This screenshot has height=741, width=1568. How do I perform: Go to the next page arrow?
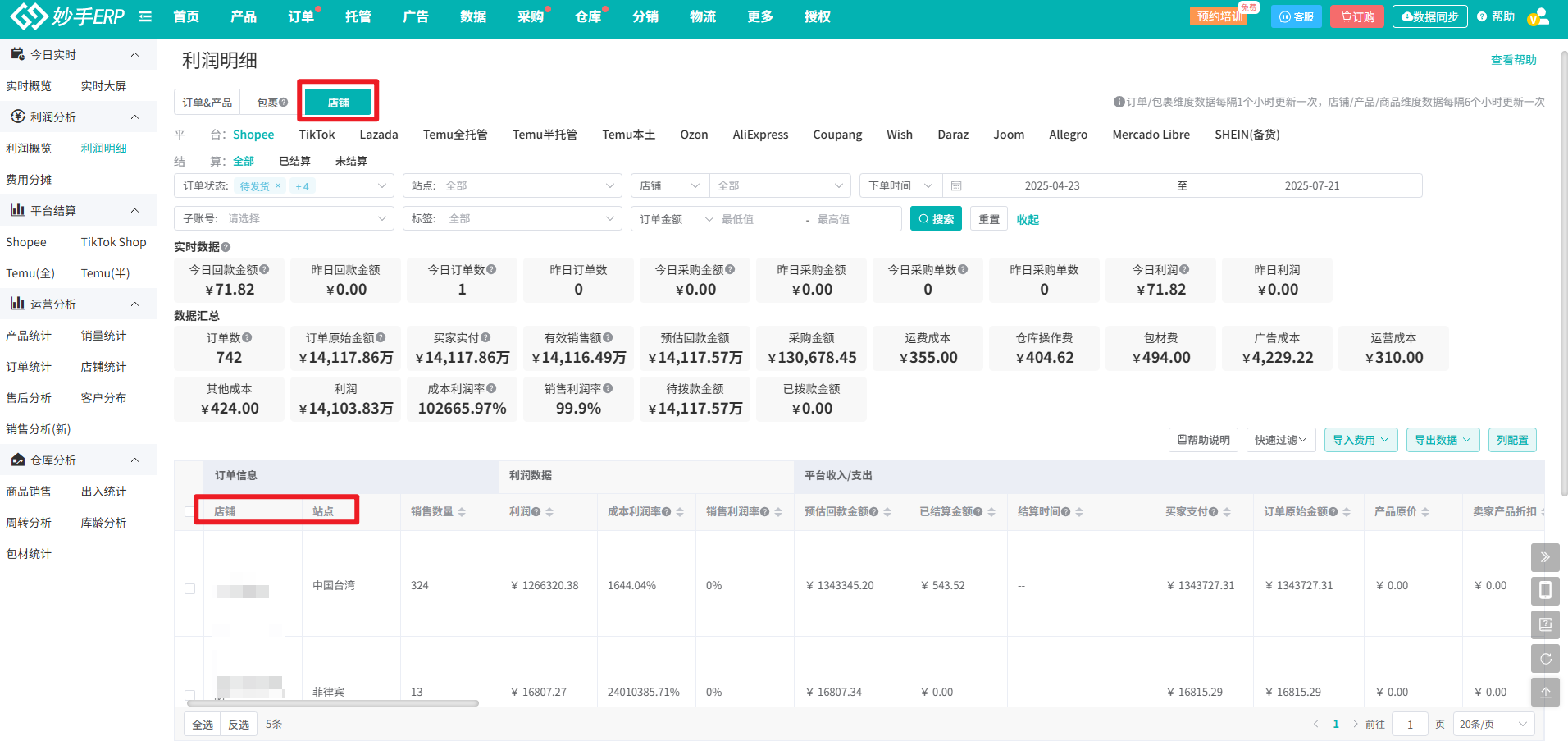pyautogui.click(x=1355, y=724)
